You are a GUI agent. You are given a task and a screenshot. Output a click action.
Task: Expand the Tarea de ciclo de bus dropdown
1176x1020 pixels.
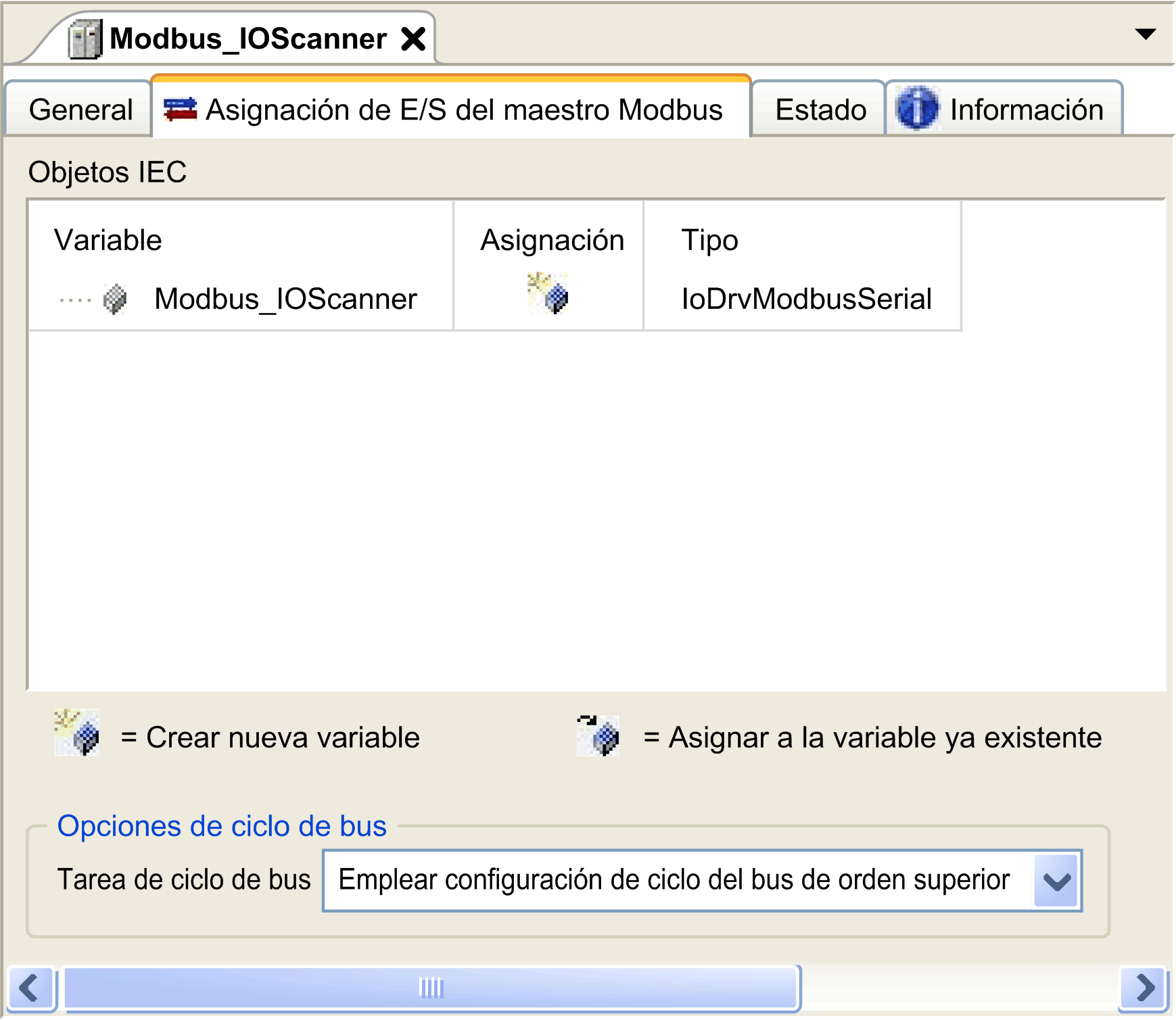[1056, 881]
